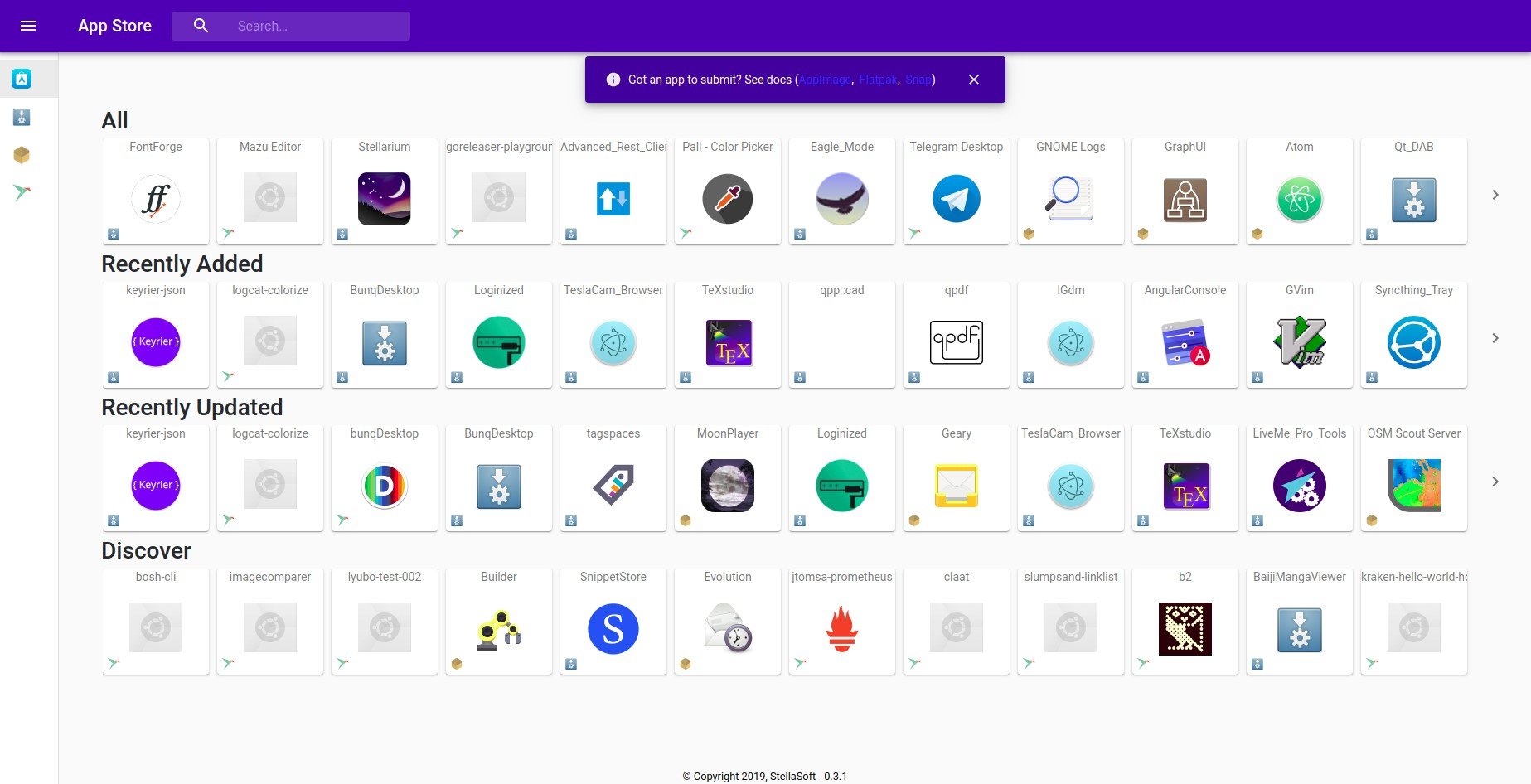
Task: Open the Syncthing_Tray app card
Action: [1413, 335]
